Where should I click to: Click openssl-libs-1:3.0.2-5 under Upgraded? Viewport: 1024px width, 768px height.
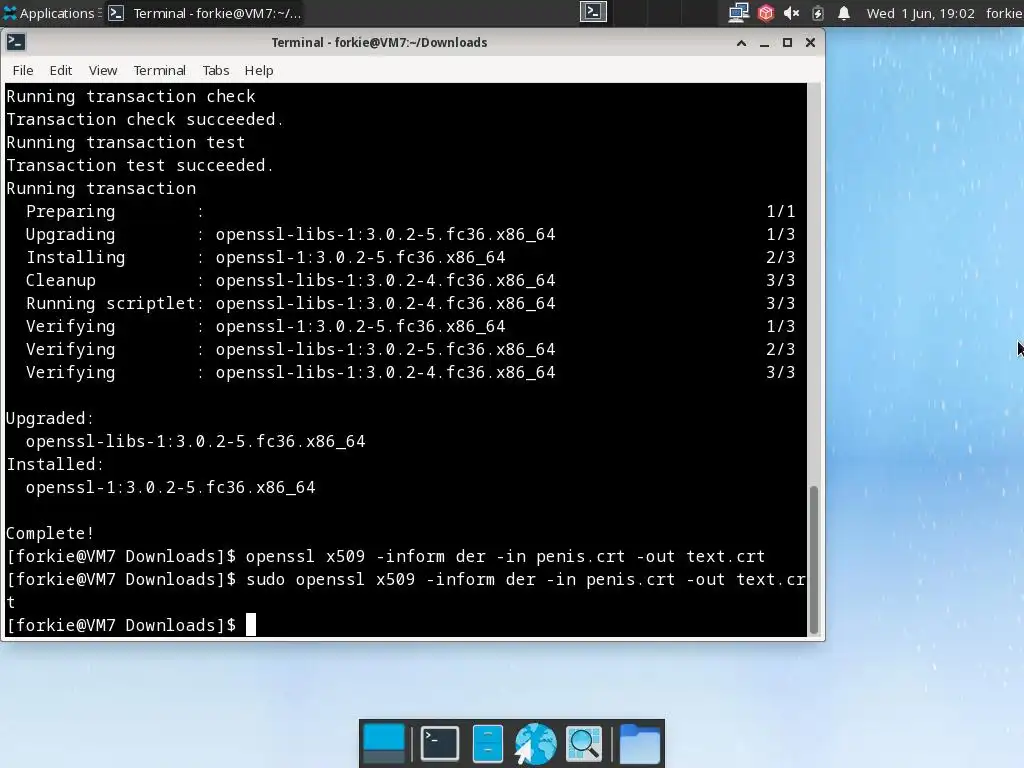point(195,441)
